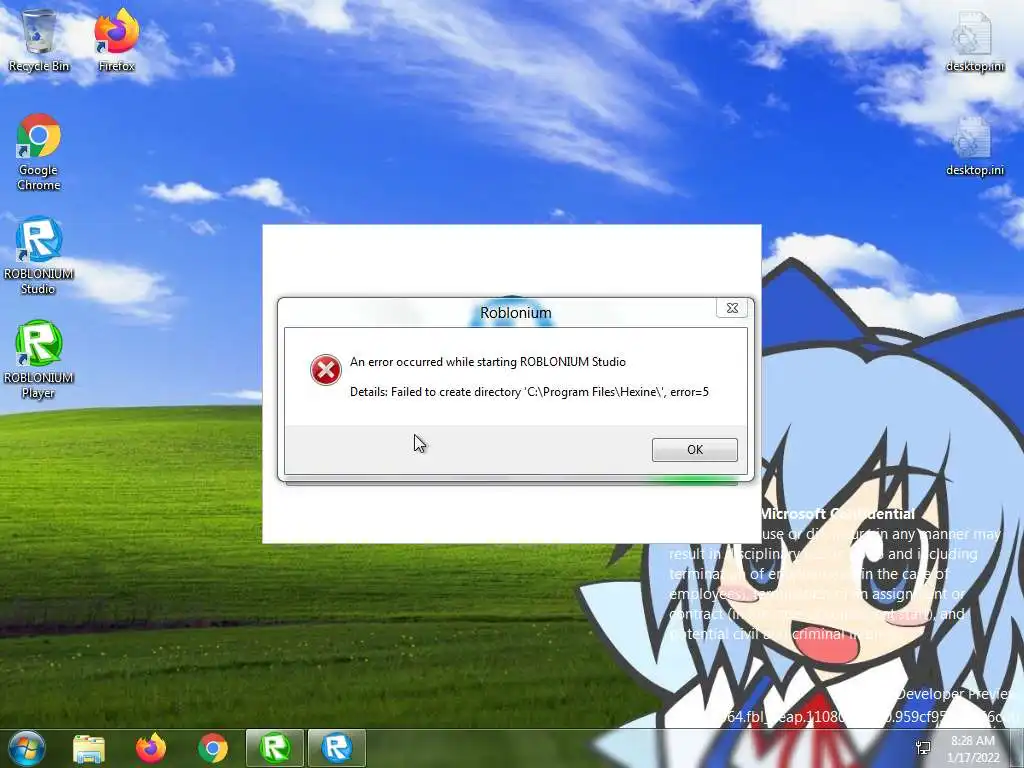Open Google Chrome desktop shortcut
Screen dimensions: 1024x768
39,152
